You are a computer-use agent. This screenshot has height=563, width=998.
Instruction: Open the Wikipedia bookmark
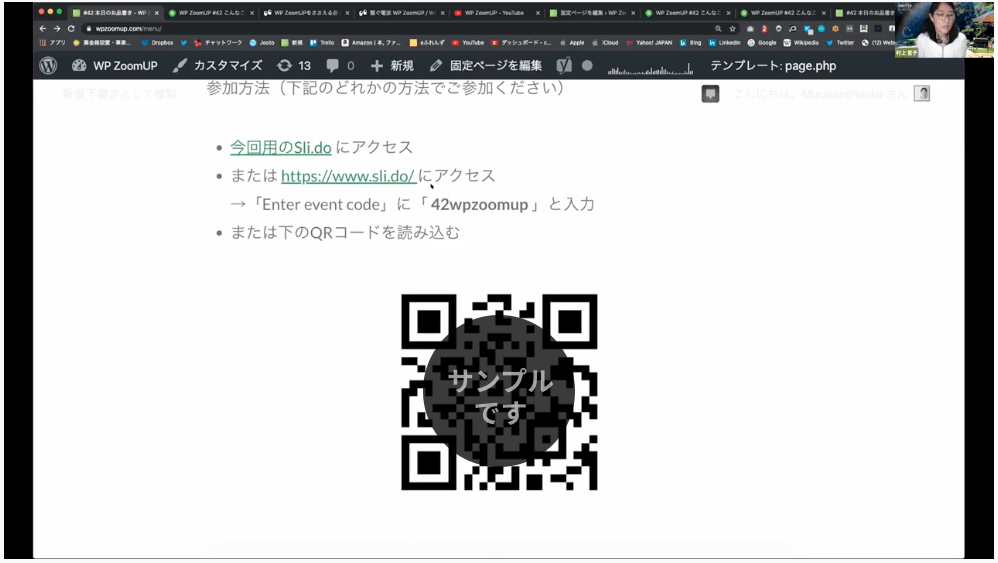(x=801, y=43)
